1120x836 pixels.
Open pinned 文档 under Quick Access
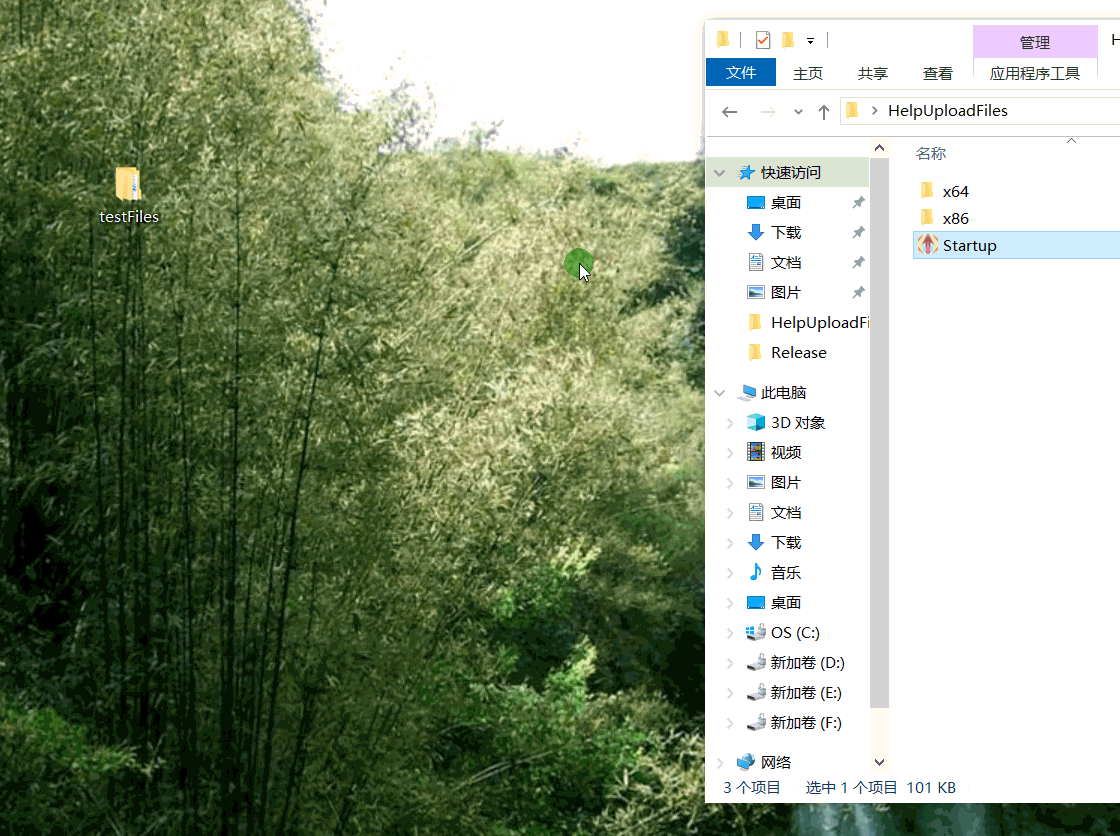786,262
